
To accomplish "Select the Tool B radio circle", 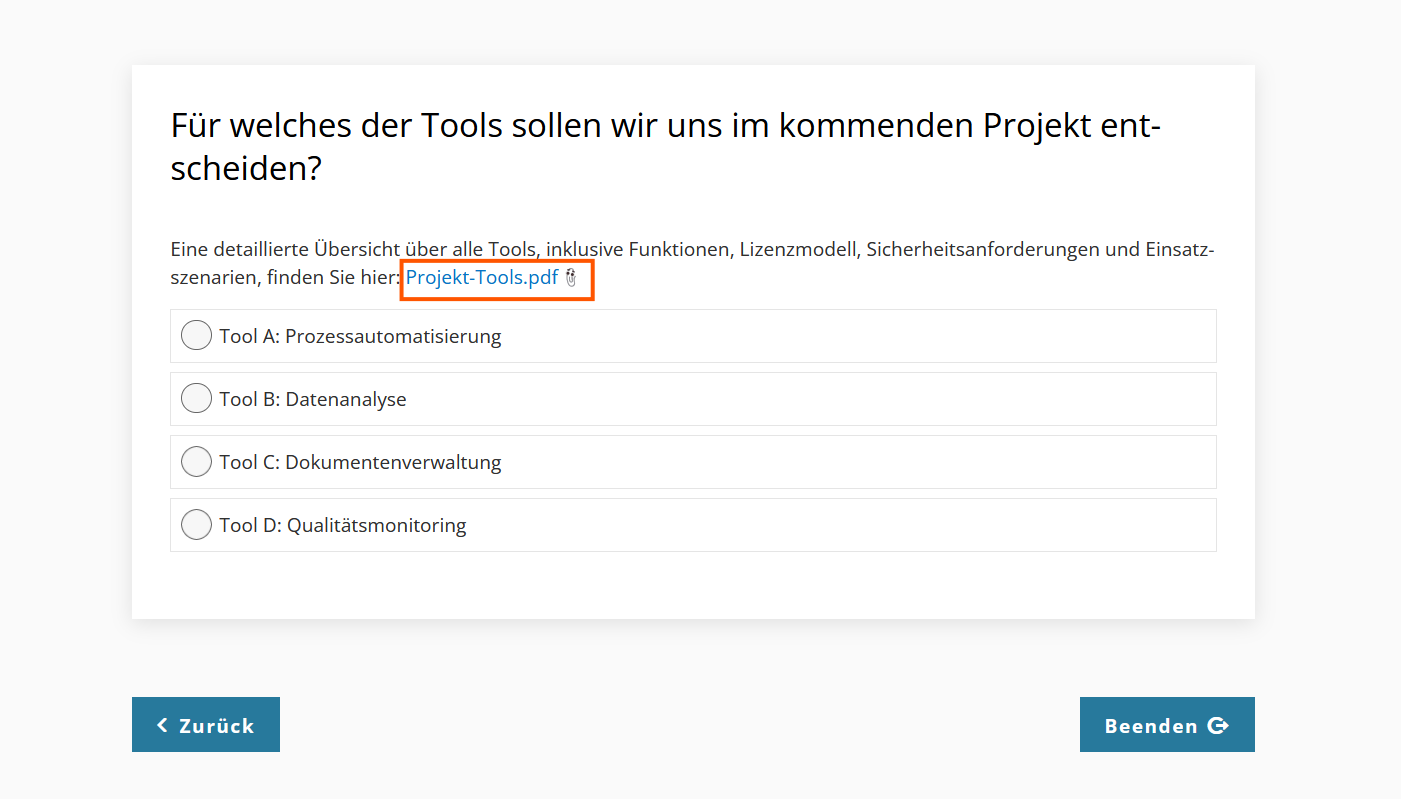I will click(x=196, y=399).
